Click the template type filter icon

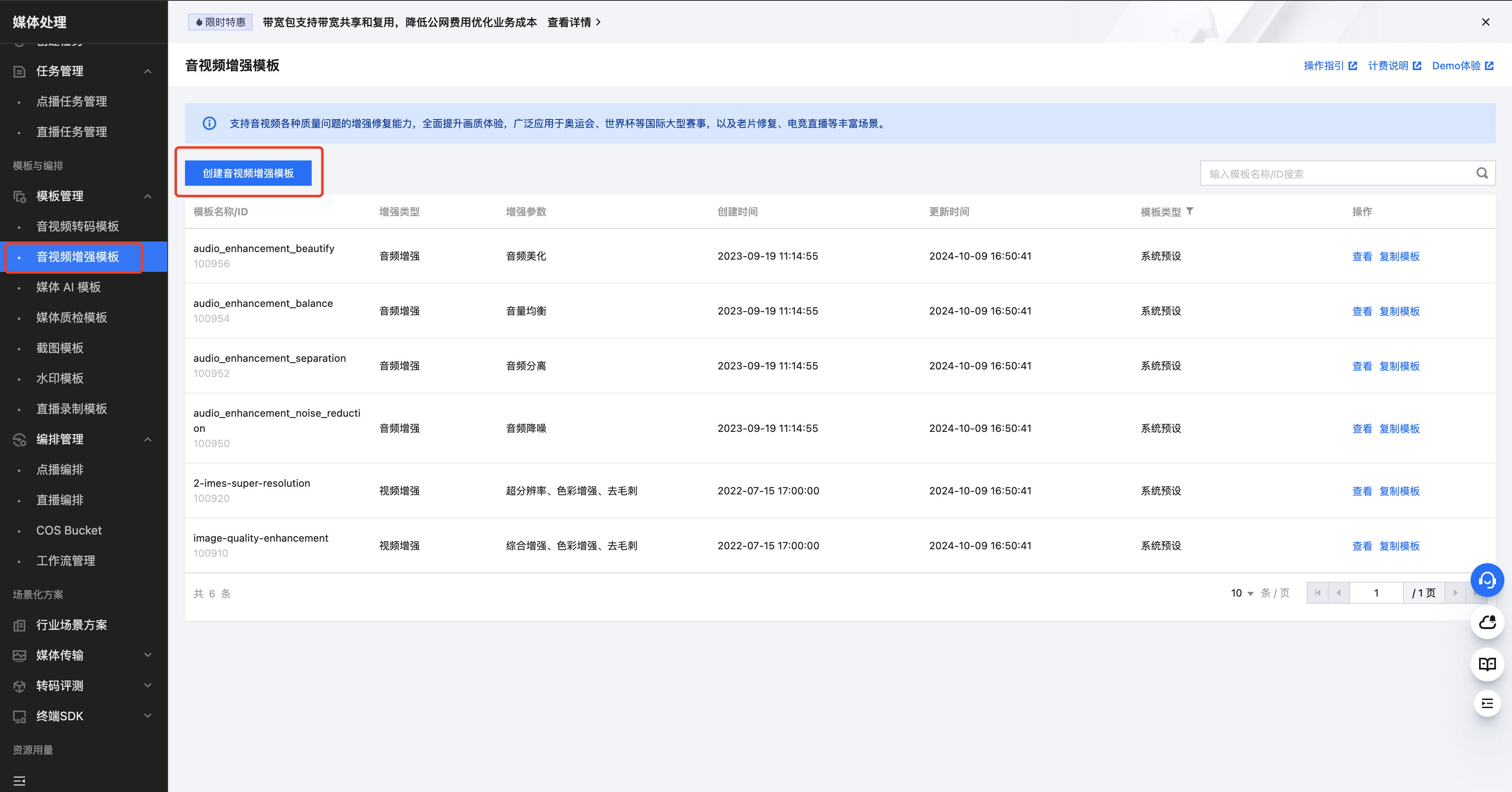(x=1190, y=211)
